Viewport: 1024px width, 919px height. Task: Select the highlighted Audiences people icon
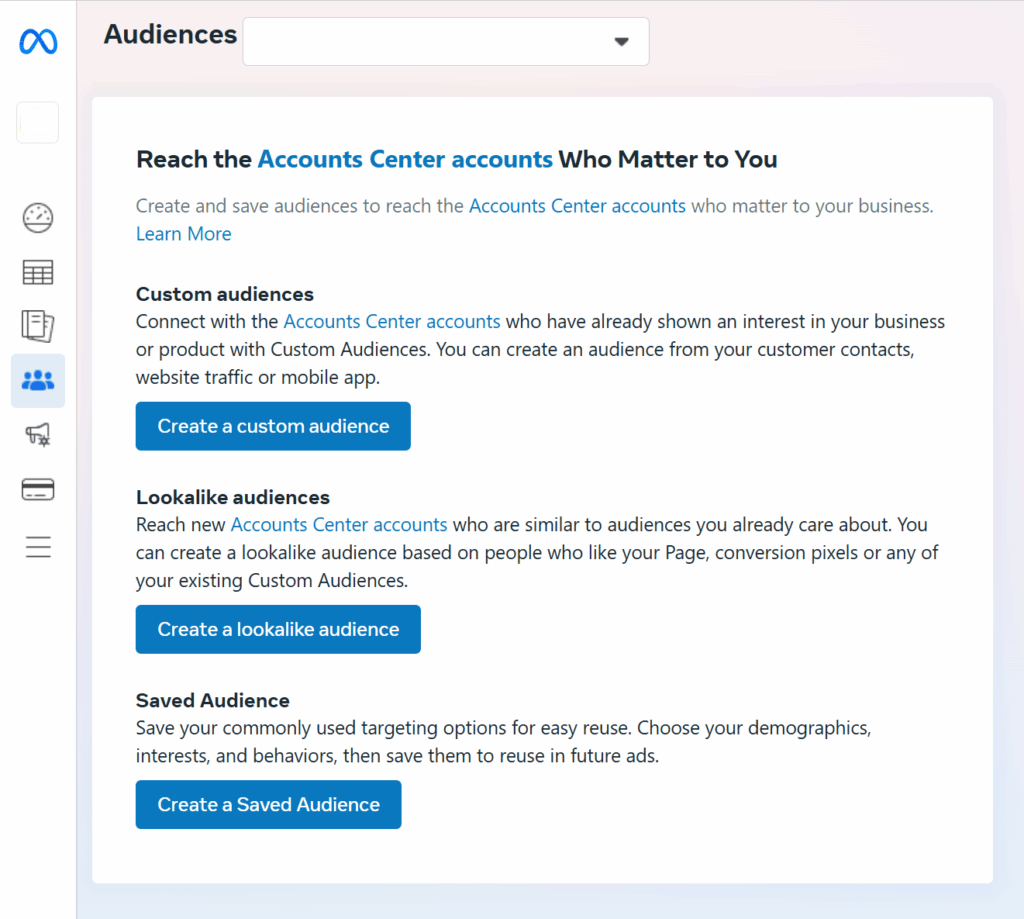(37, 380)
